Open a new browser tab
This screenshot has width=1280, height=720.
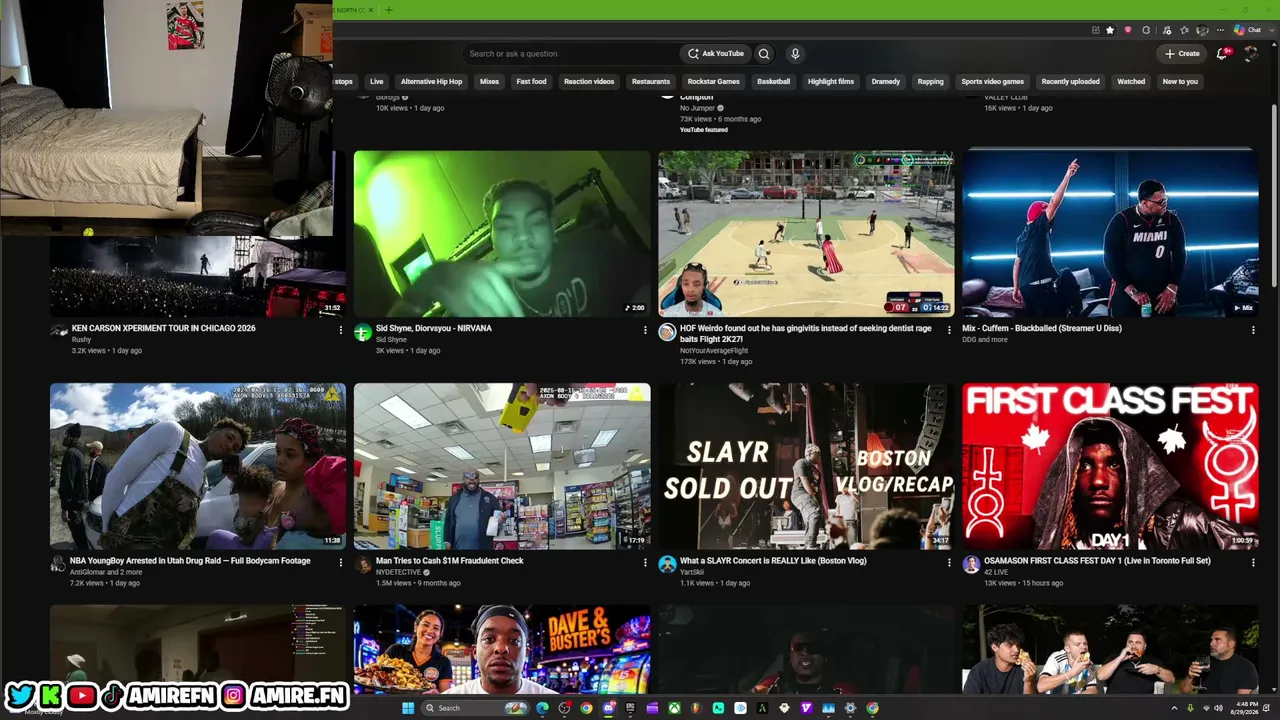tap(388, 10)
